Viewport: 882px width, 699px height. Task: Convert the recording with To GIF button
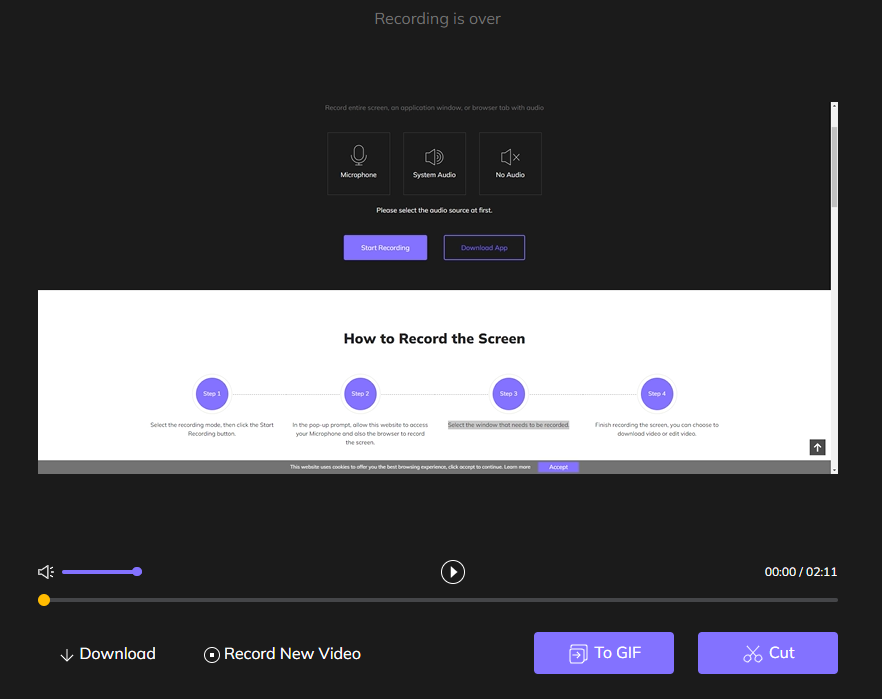[603, 653]
